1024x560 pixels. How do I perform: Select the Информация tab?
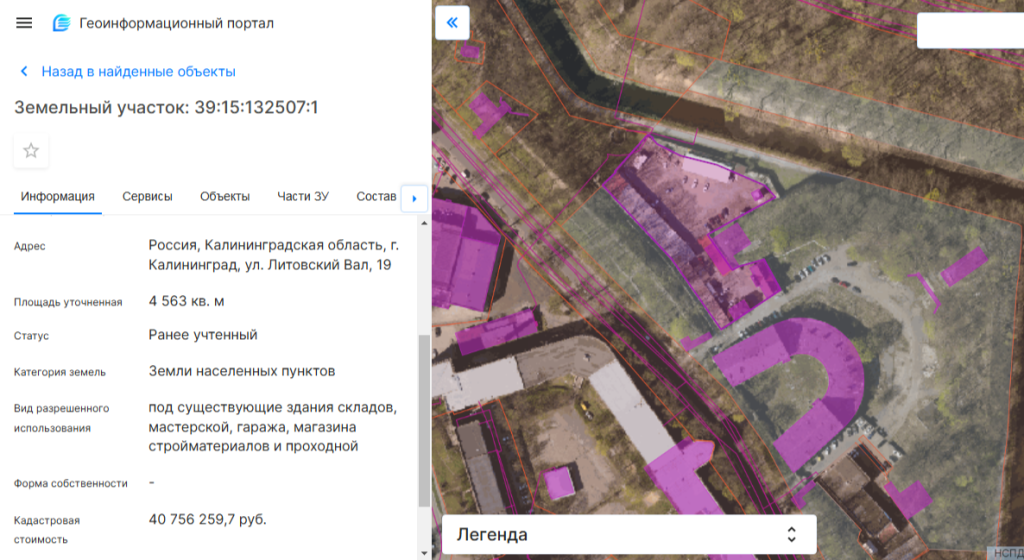pos(58,197)
